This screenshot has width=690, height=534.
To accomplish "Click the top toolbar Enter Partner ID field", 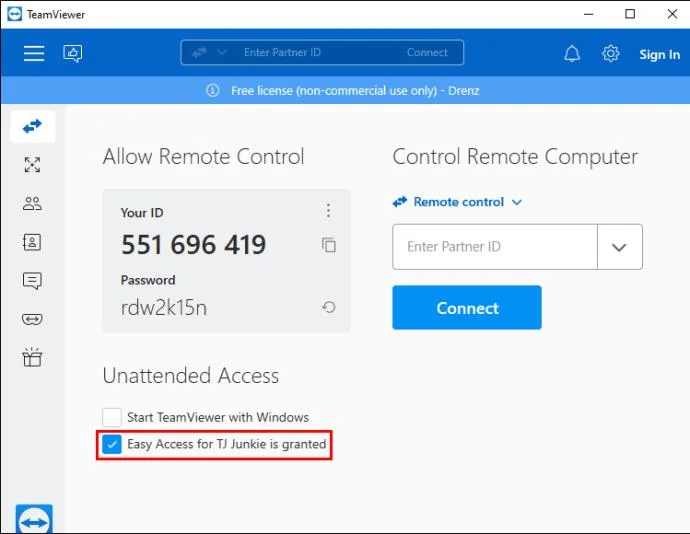I will (x=282, y=52).
